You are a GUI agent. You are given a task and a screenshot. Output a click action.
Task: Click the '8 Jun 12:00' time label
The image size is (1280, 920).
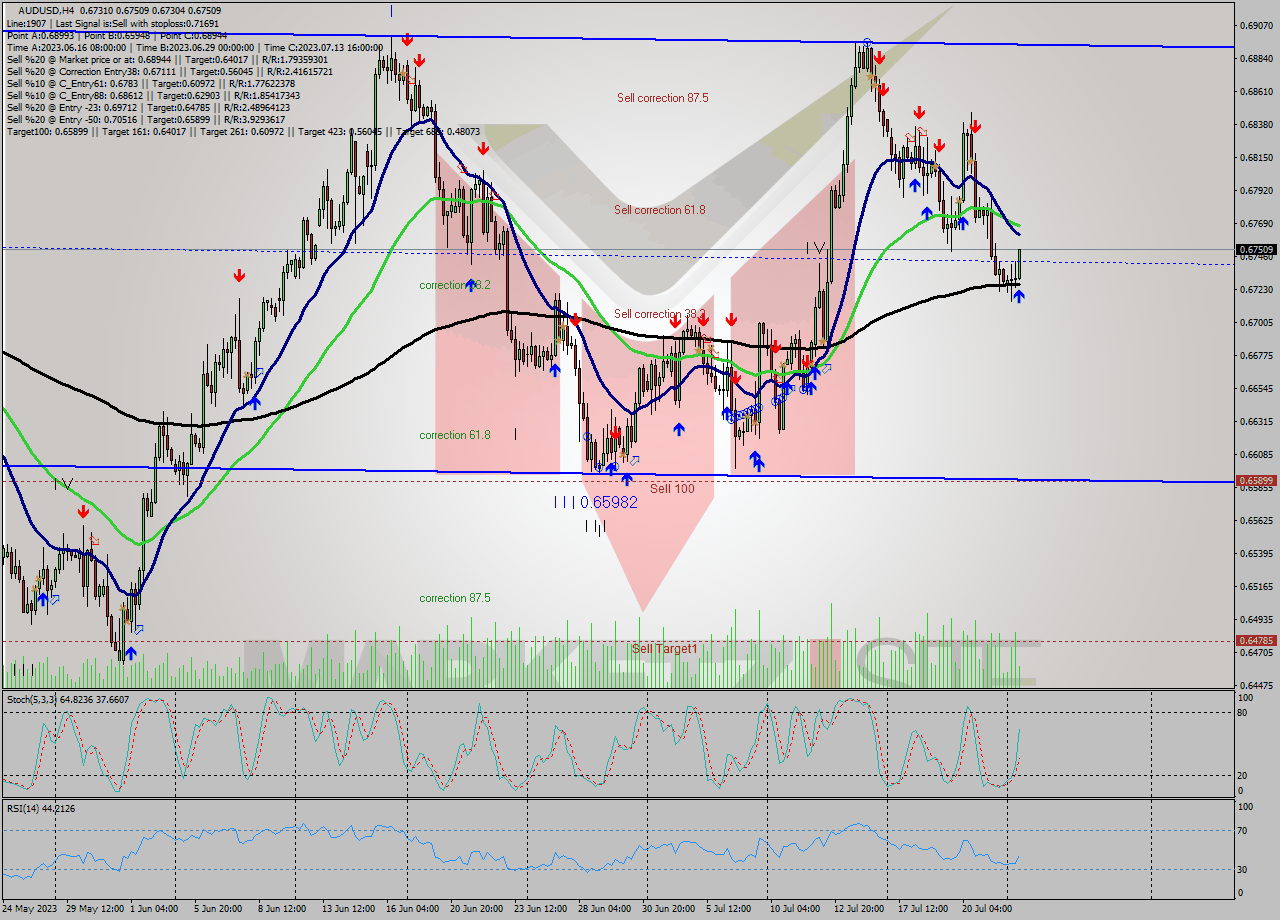pos(281,909)
